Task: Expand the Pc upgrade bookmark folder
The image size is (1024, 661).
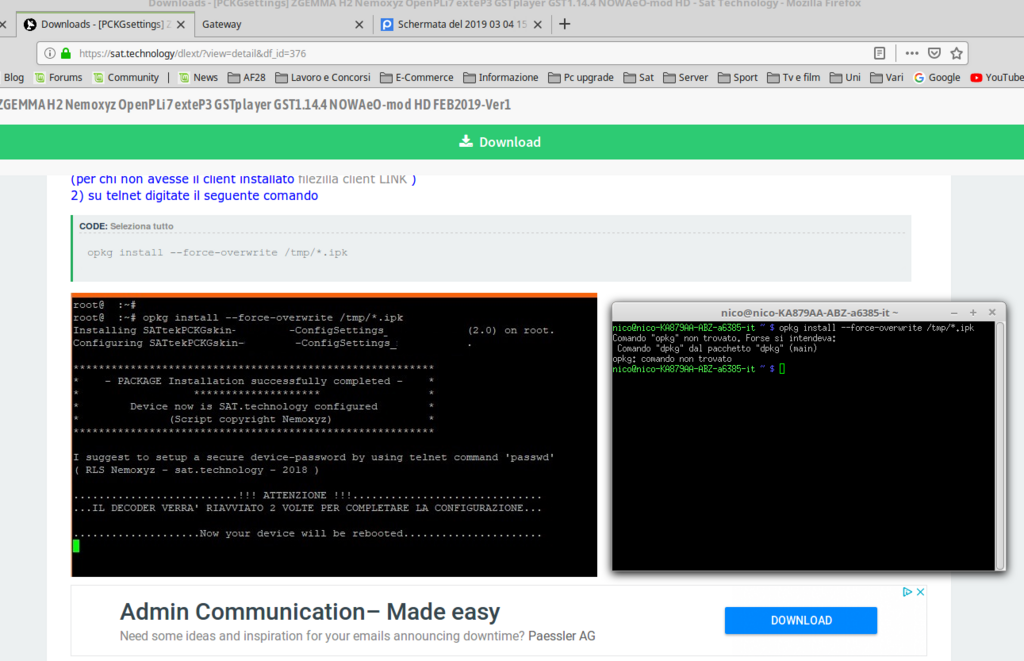Action: tap(581, 78)
